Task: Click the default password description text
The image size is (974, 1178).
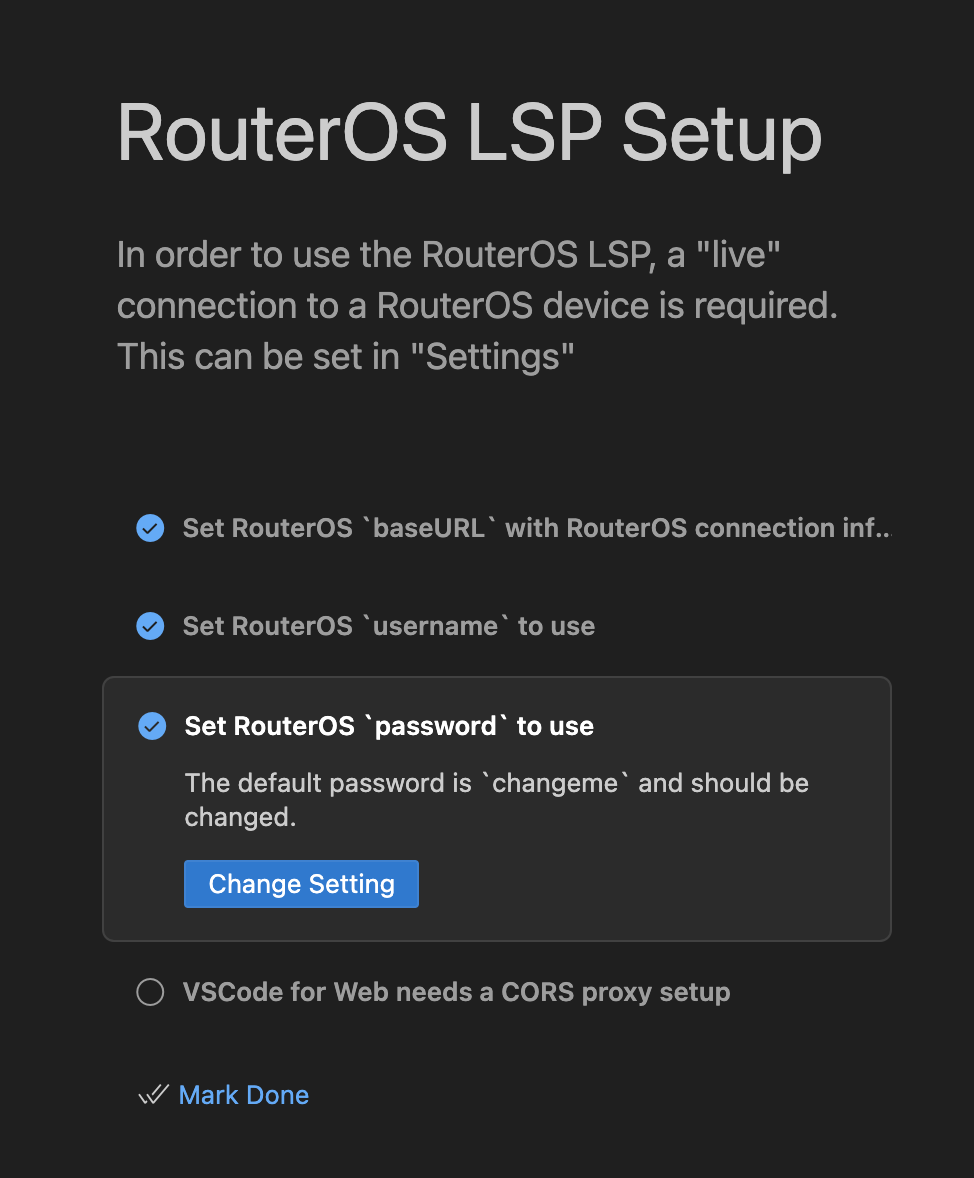Action: click(497, 799)
